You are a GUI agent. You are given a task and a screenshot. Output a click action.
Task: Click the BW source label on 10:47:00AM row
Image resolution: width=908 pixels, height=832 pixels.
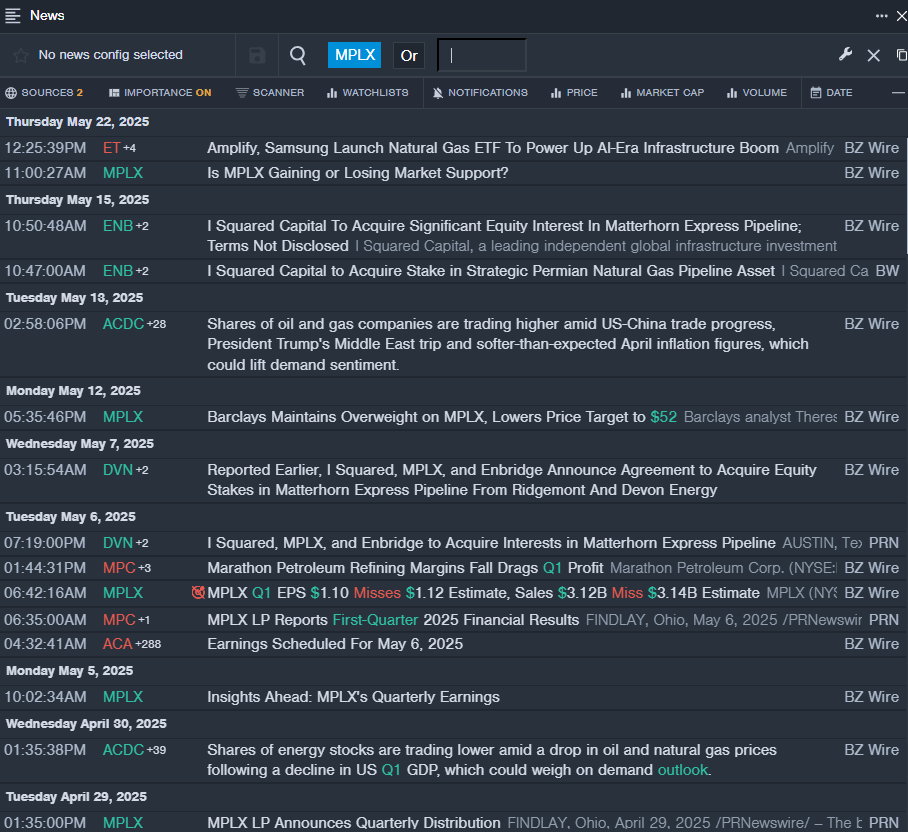(x=887, y=271)
